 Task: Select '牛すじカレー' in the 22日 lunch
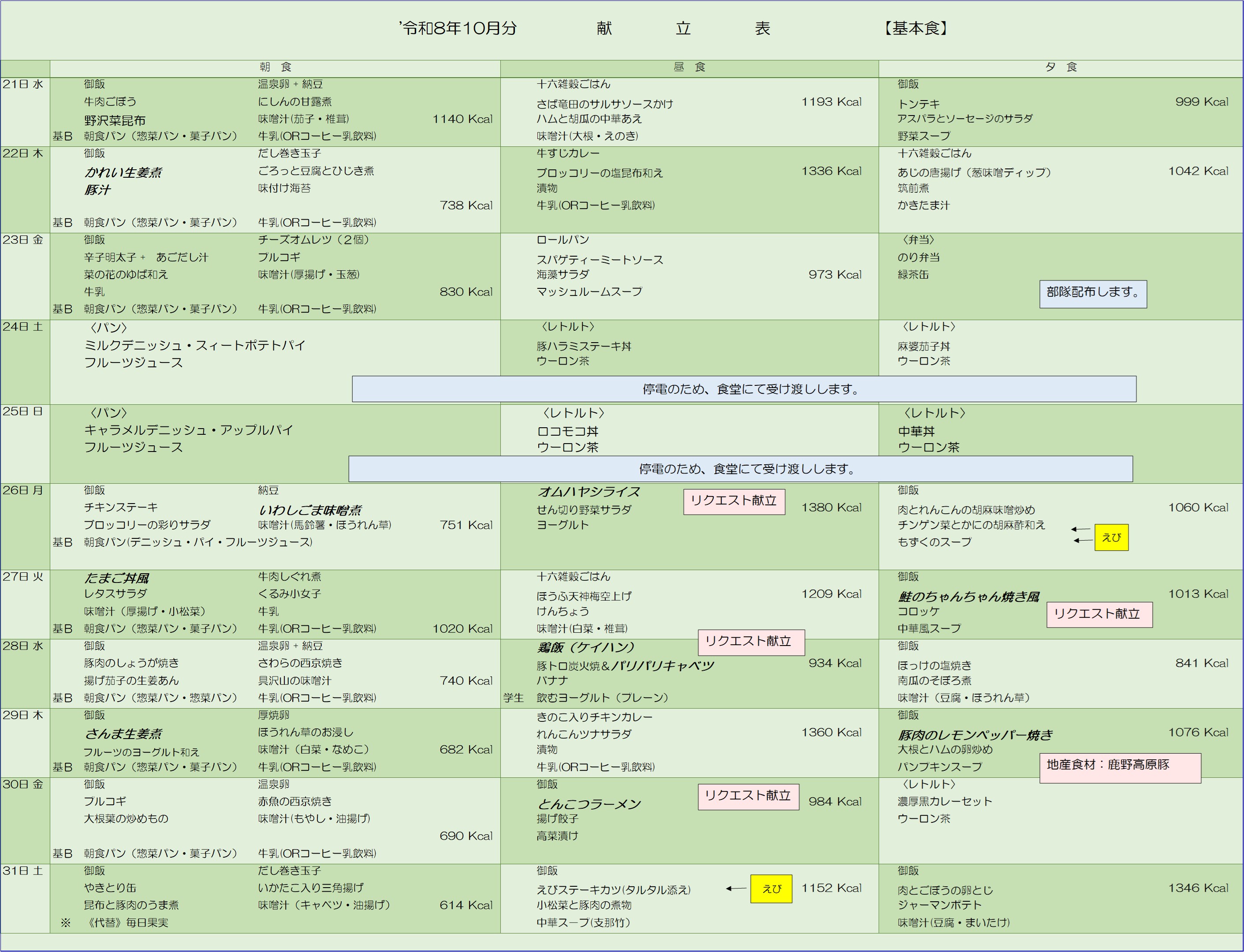click(x=568, y=153)
